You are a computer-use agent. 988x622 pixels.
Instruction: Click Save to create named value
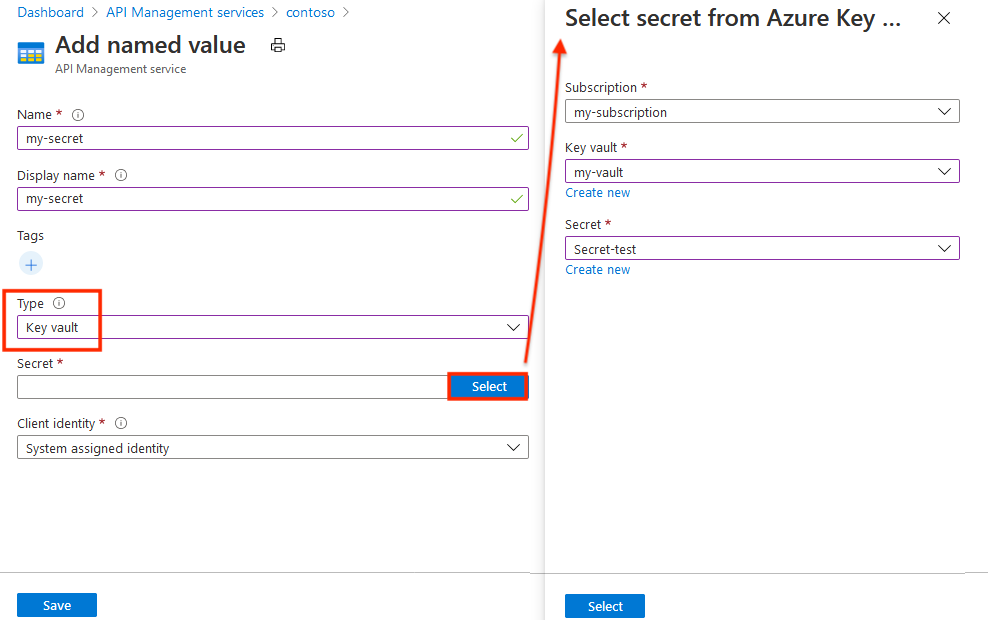click(56, 605)
